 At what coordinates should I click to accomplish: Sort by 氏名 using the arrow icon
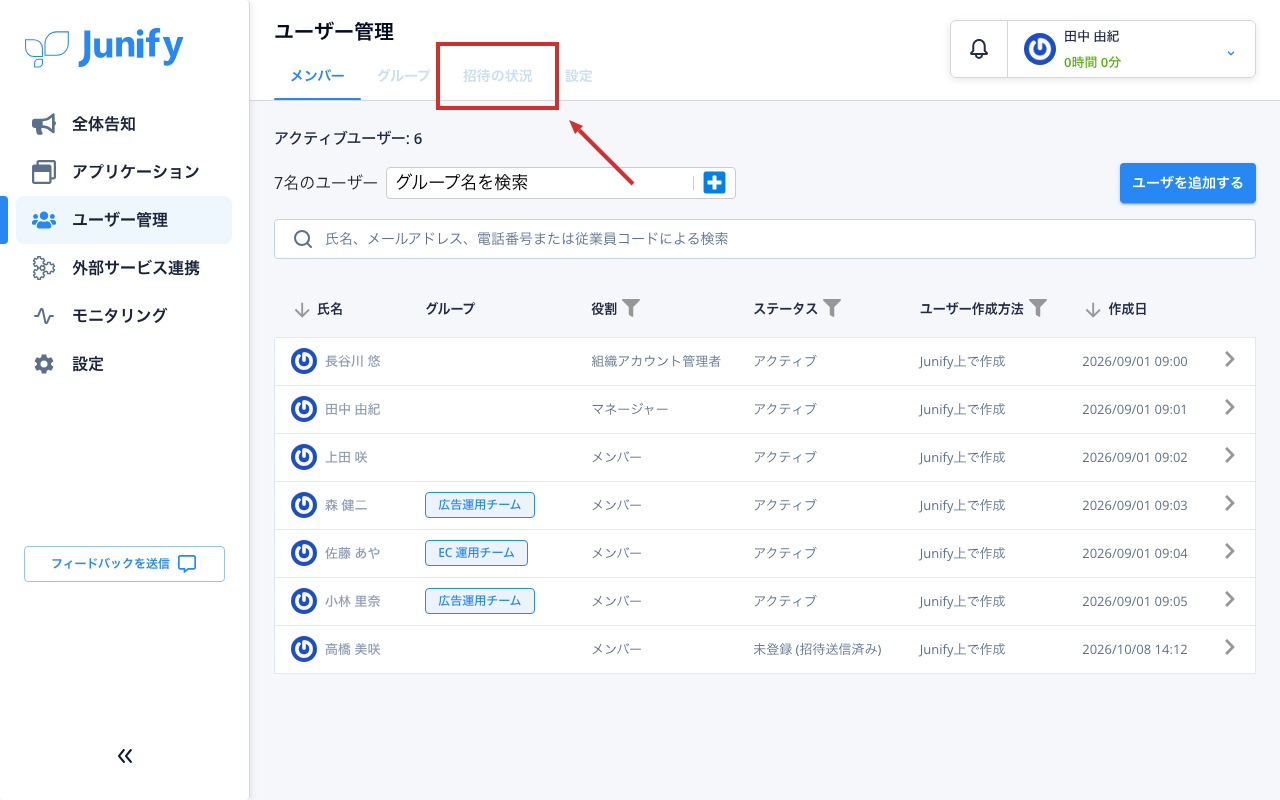click(302, 310)
